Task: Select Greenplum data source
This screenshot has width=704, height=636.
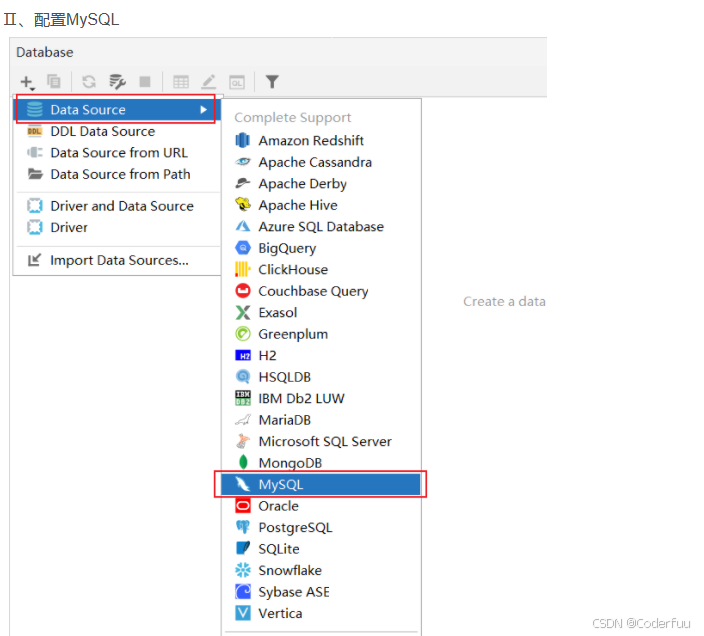Action: [x=321, y=334]
